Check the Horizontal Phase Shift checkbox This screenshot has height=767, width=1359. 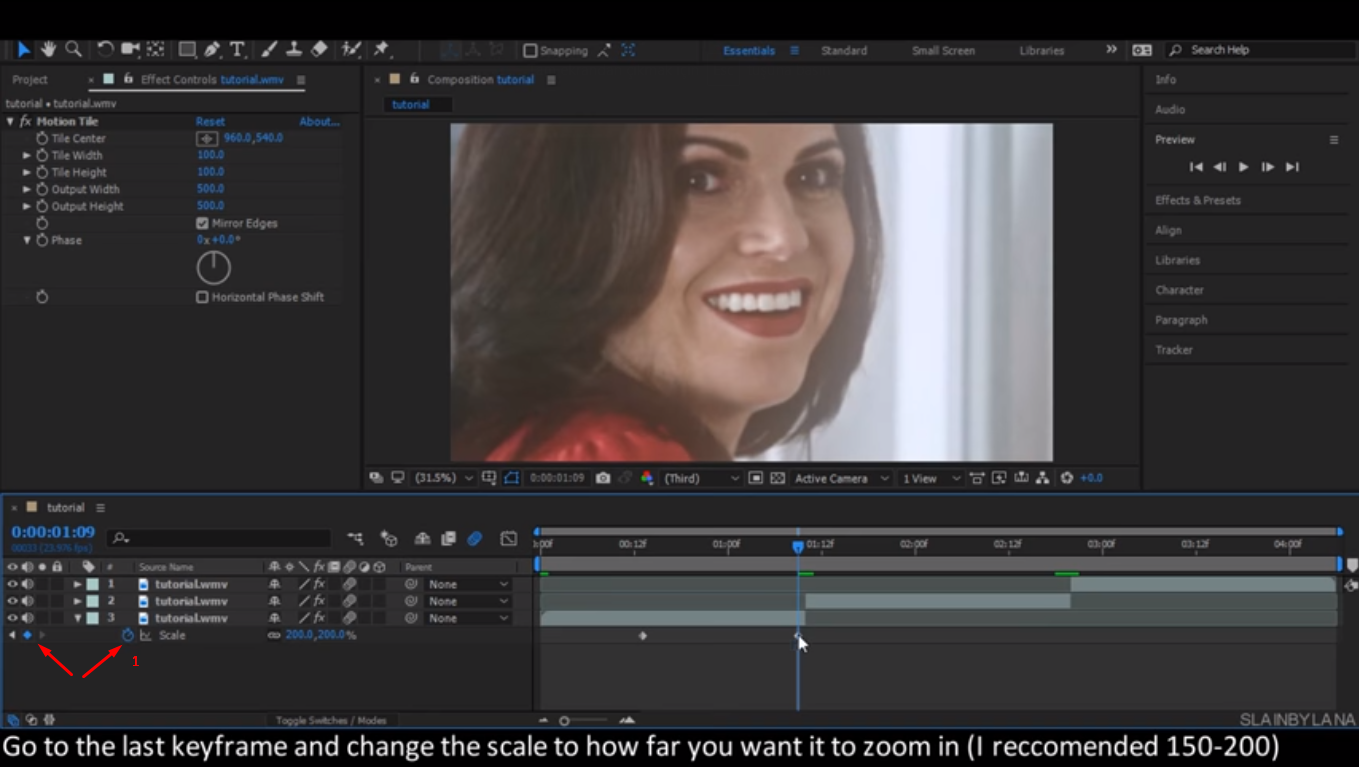[x=202, y=297]
